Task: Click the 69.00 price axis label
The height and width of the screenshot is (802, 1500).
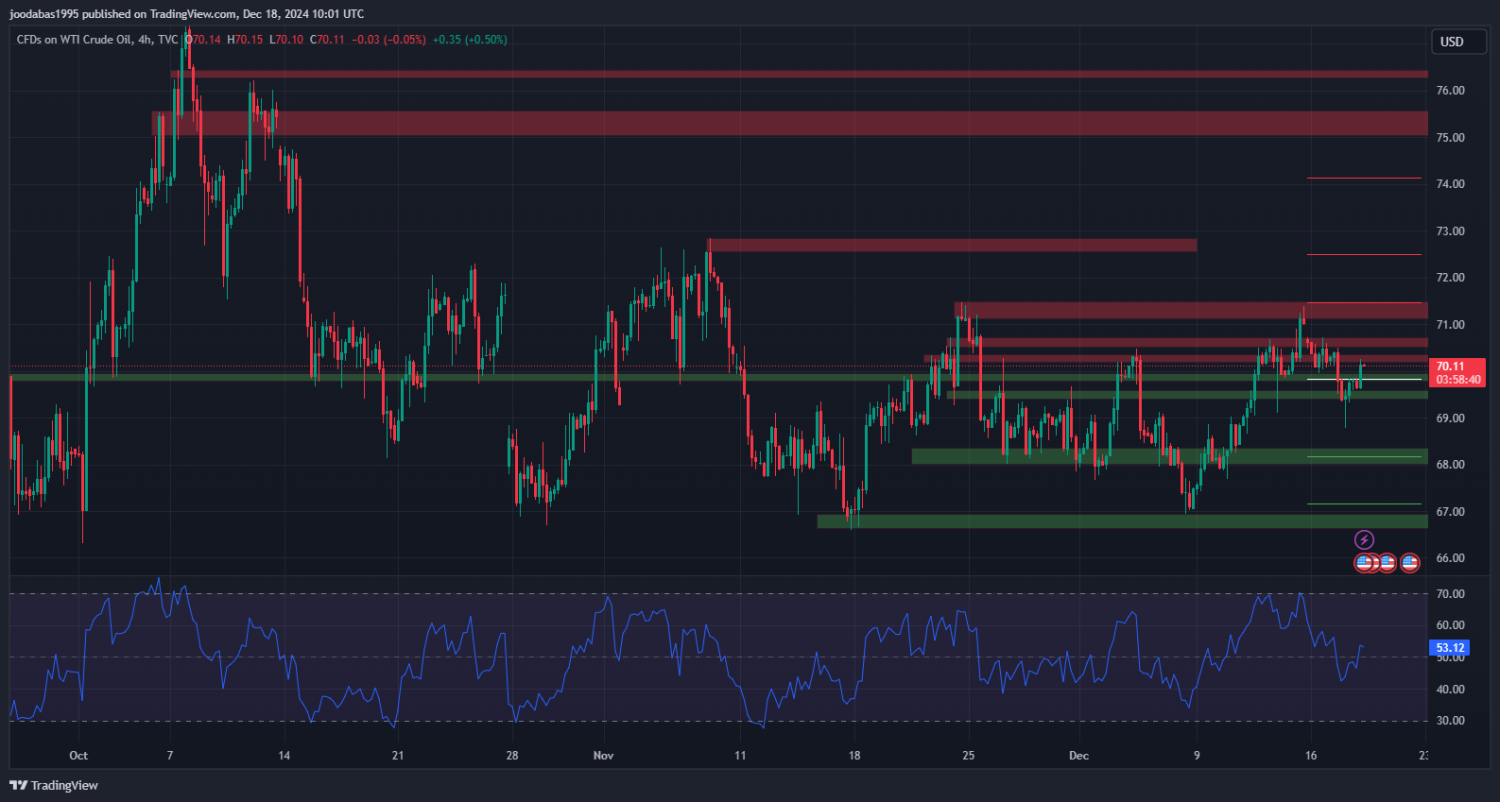Action: pos(1450,418)
